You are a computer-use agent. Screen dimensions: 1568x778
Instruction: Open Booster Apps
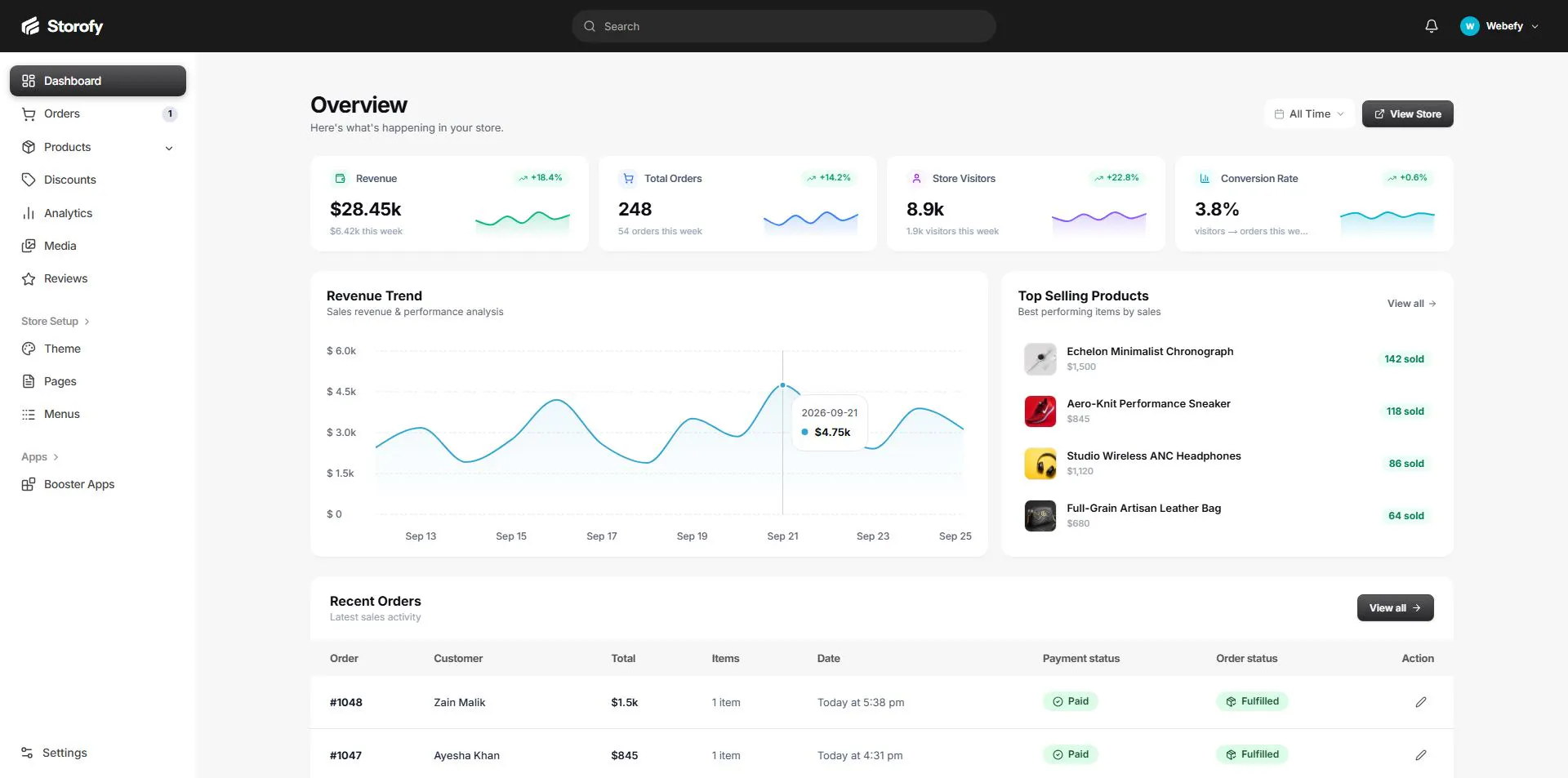click(98, 484)
